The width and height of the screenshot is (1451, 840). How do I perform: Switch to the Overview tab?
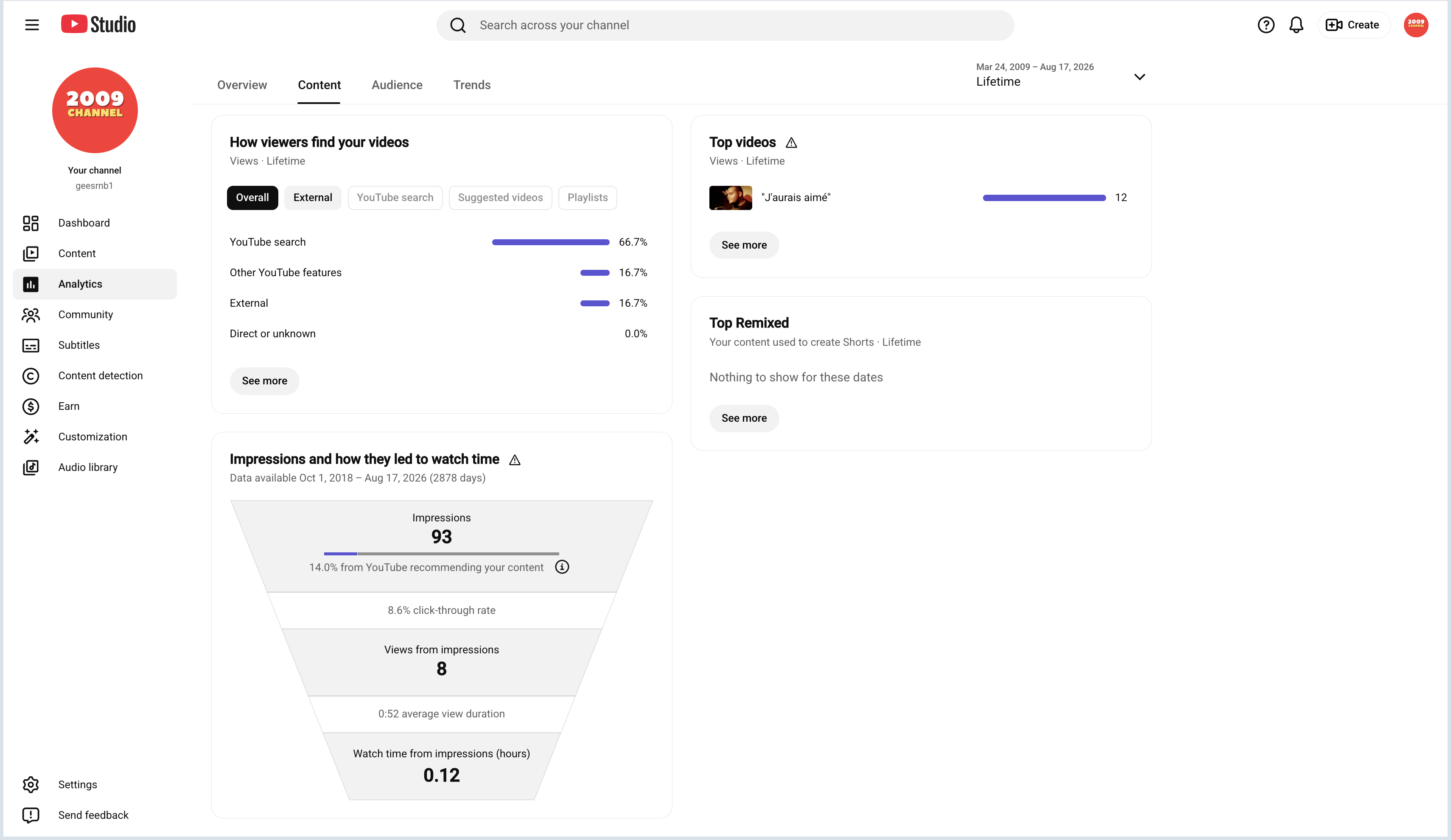pos(242,84)
